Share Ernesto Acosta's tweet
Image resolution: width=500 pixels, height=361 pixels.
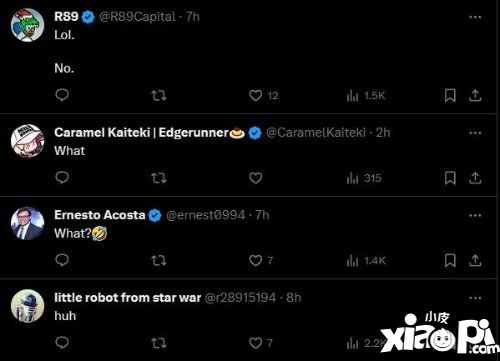pyautogui.click(x=475, y=260)
